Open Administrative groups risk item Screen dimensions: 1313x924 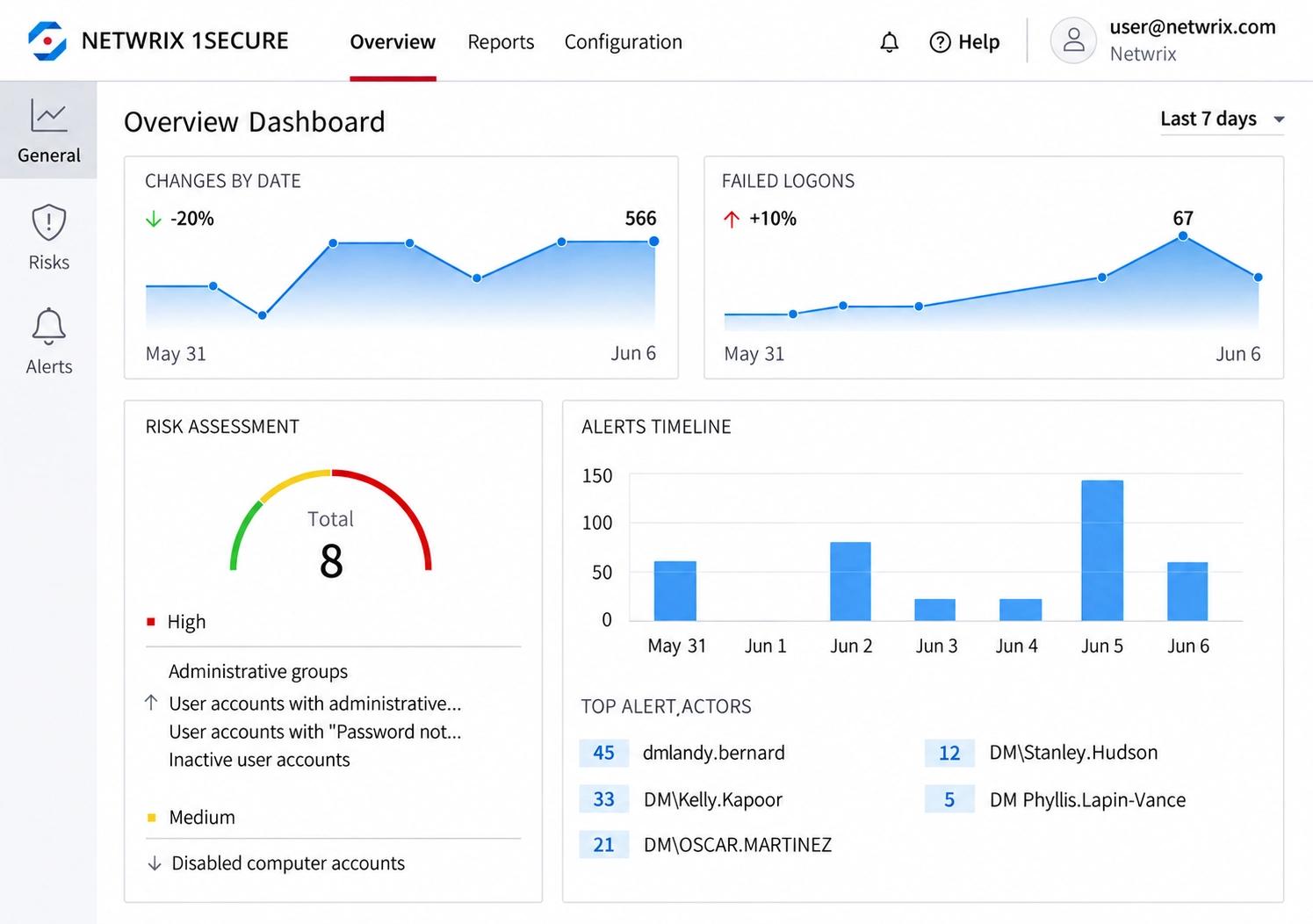(x=258, y=672)
